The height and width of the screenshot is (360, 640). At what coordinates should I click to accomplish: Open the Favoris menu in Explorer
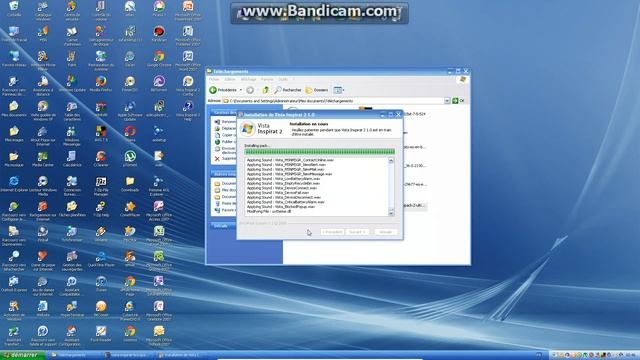(267, 79)
